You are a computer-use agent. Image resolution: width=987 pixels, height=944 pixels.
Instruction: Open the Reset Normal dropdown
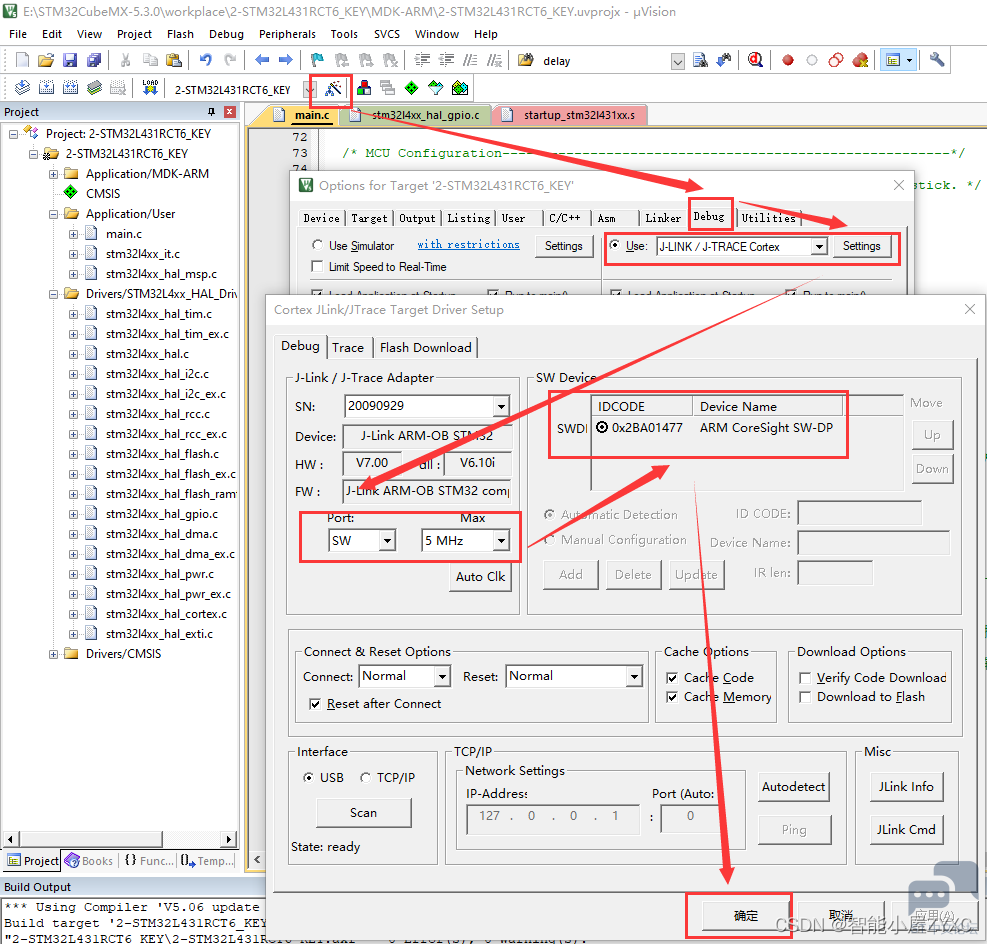(x=634, y=677)
